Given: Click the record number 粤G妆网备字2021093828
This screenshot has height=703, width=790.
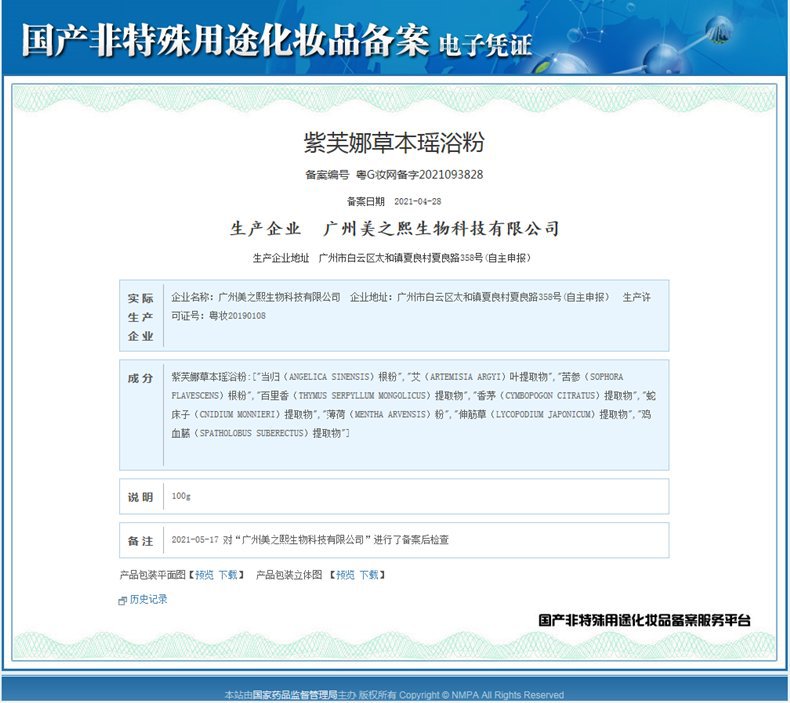Looking at the screenshot, I should (x=420, y=175).
